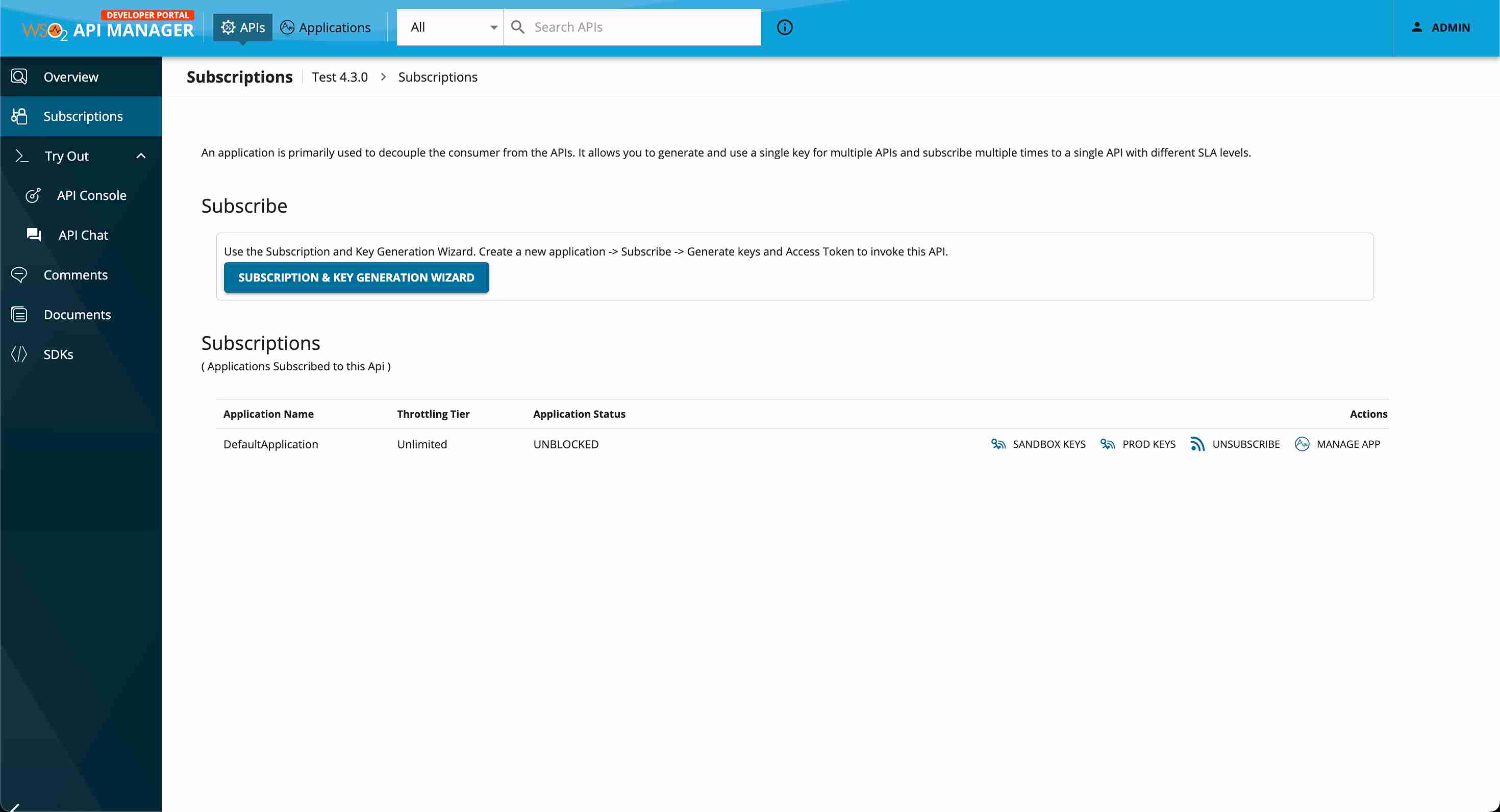Open the All API type dropdown
This screenshot has width=1500, height=812.
[x=450, y=28]
